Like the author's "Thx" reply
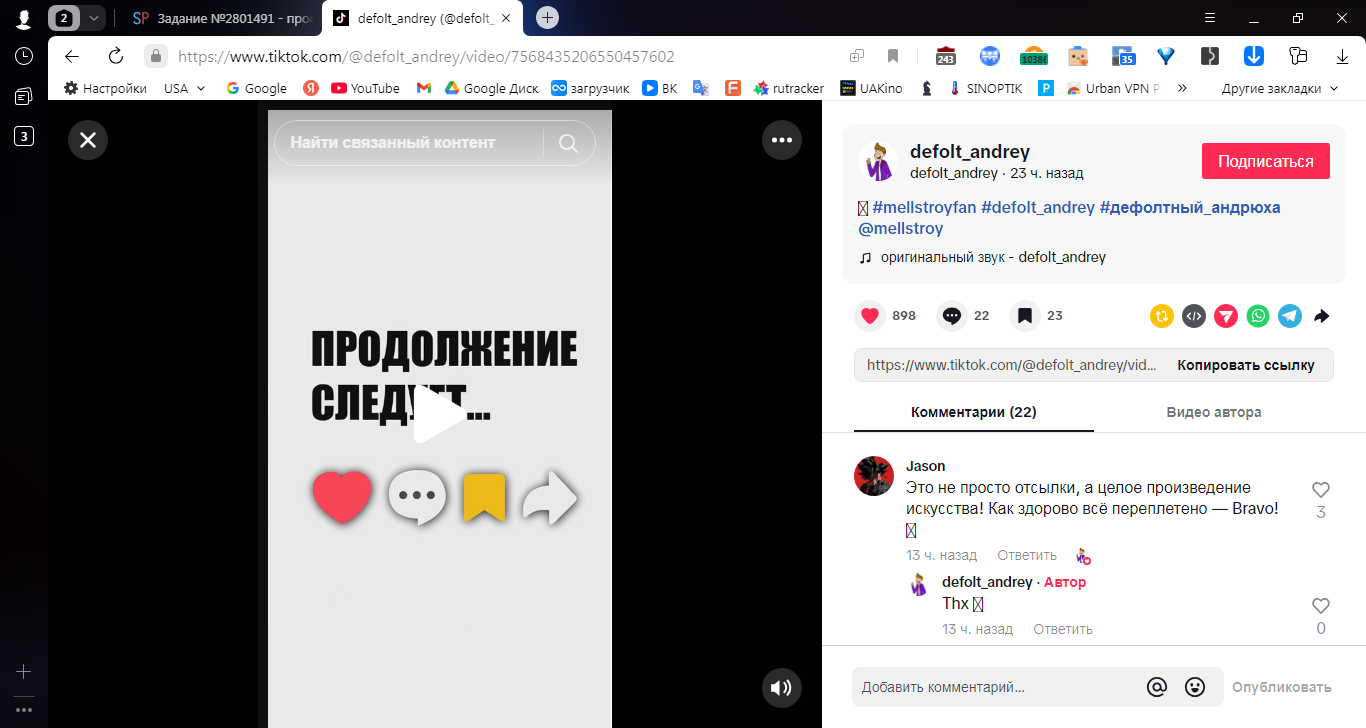The image size is (1366, 728). [x=1321, y=606]
